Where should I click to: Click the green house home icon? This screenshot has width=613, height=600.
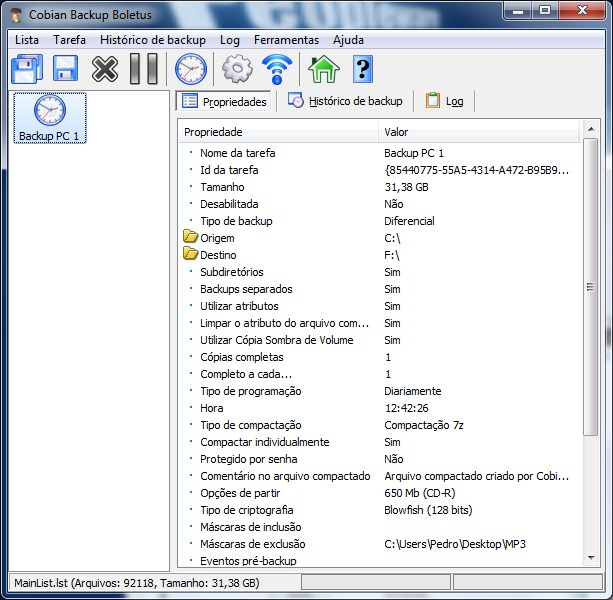pyautogui.click(x=324, y=69)
